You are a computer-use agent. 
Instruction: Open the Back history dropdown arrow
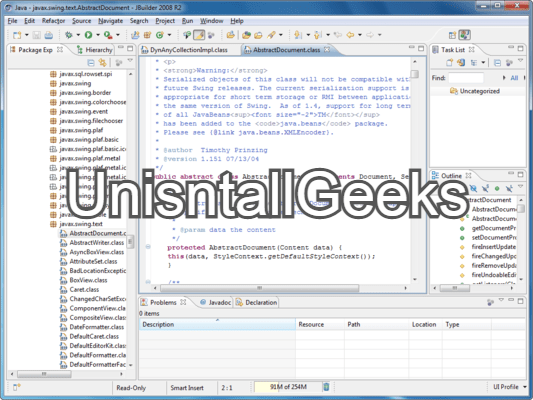360,35
